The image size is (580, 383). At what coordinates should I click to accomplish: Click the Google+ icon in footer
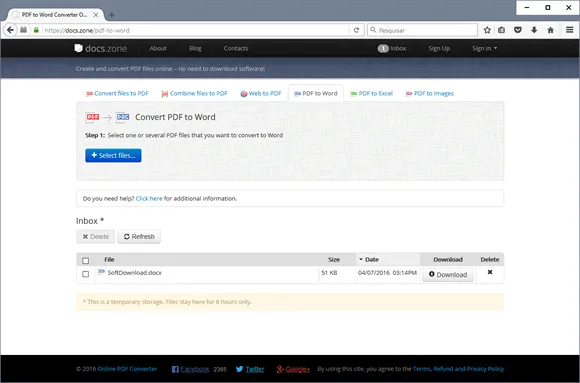click(x=280, y=369)
